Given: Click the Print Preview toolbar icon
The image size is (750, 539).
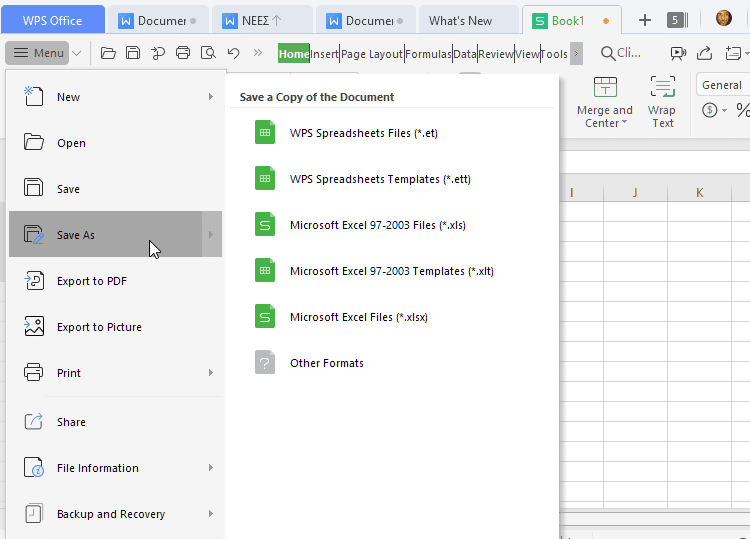Looking at the screenshot, I should click(x=208, y=53).
